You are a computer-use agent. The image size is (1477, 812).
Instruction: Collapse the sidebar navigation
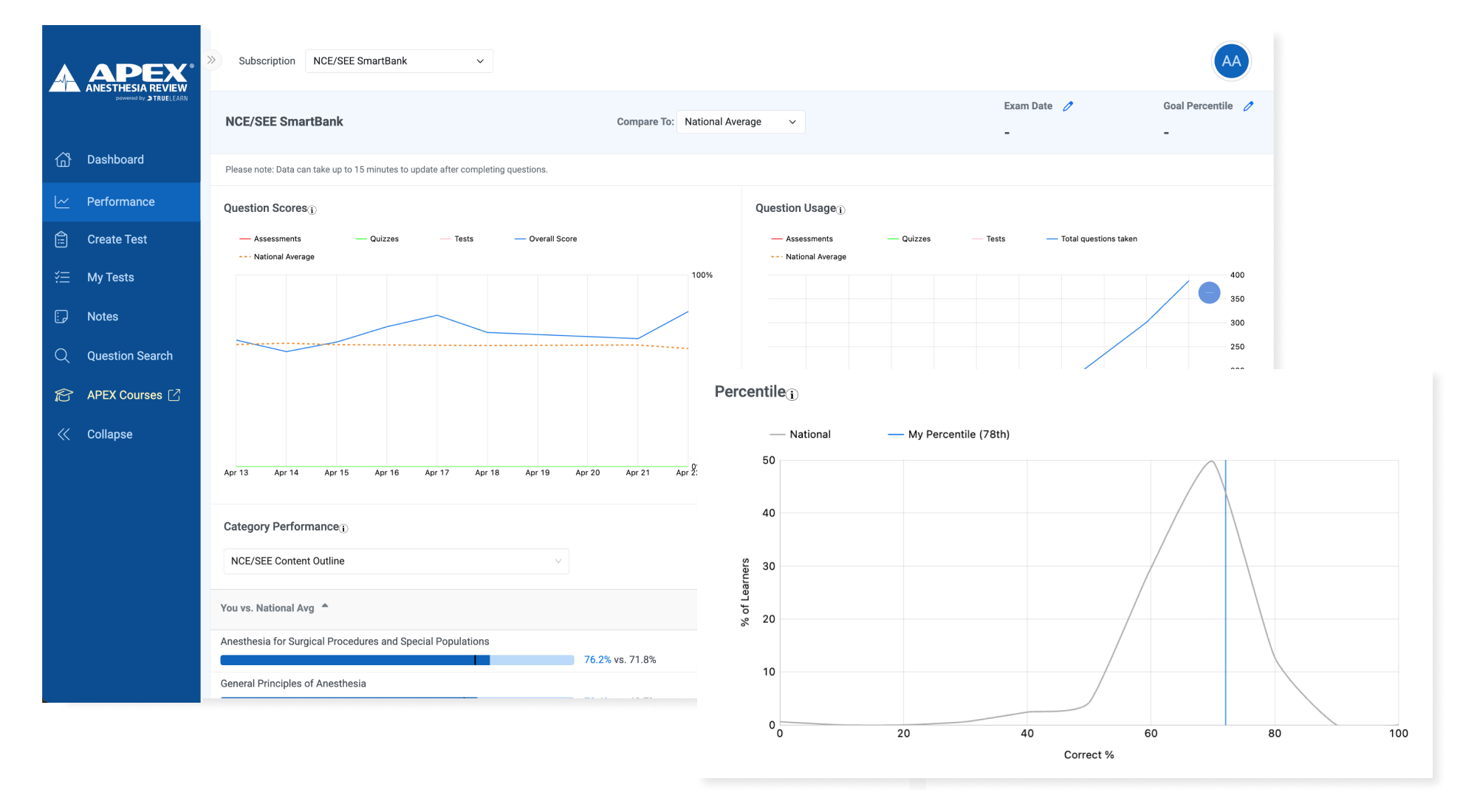click(x=109, y=434)
